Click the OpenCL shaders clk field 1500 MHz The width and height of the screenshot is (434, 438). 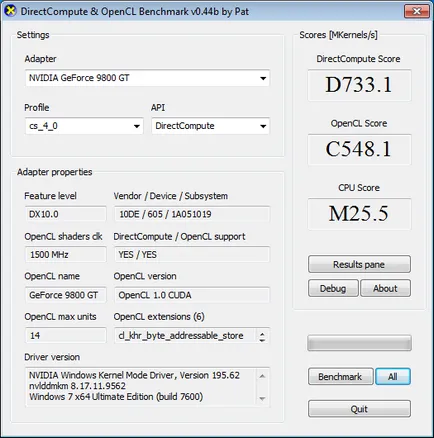point(66,255)
